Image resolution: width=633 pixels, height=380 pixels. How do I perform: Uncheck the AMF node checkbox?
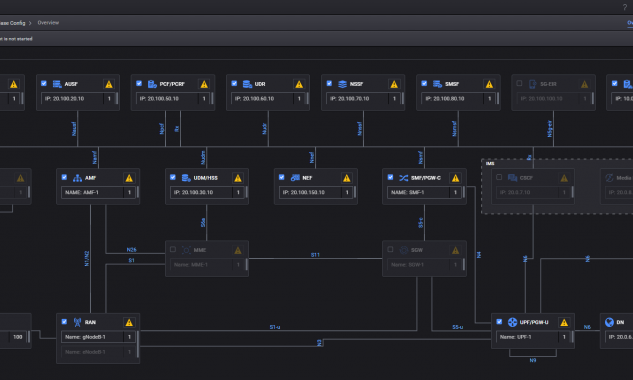coord(64,177)
